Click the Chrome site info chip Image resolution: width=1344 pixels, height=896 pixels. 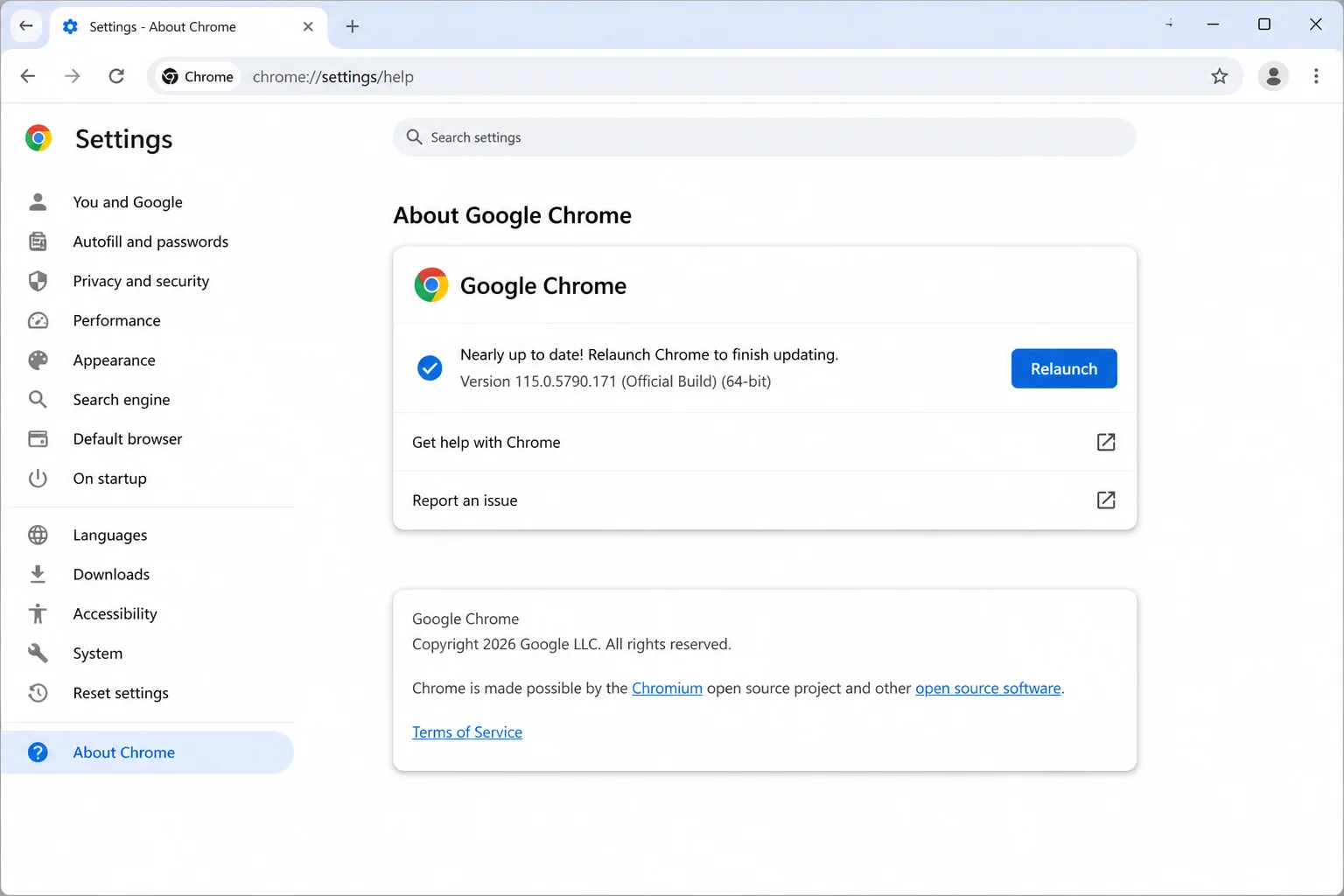click(198, 76)
